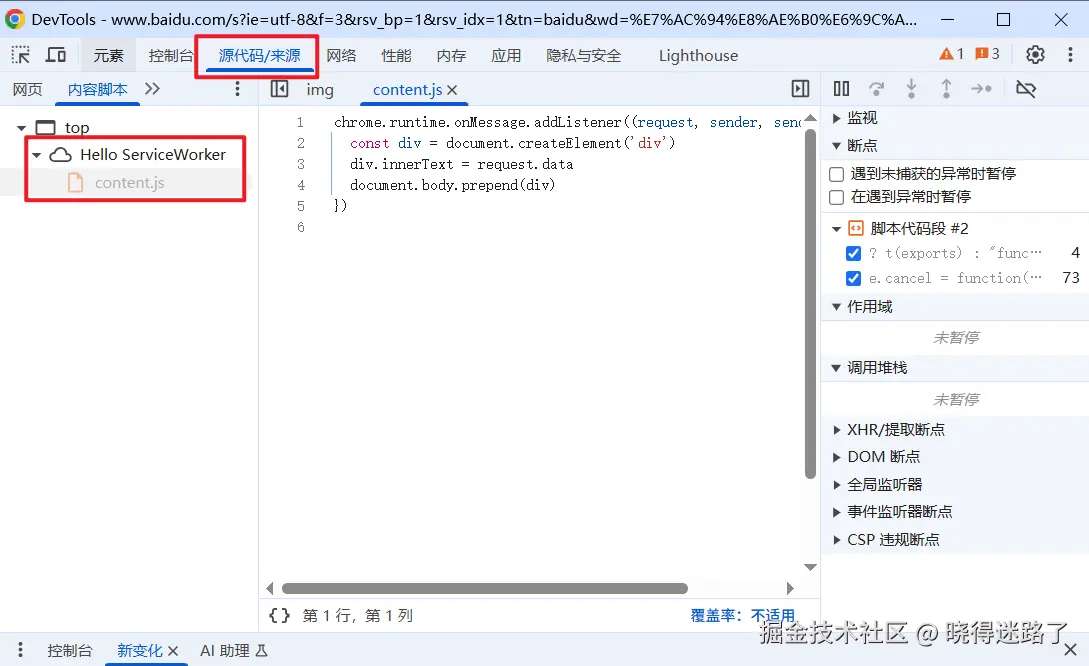Click the editor vertical scrollbar thumb
This screenshot has width=1089, height=666.
(x=810, y=303)
